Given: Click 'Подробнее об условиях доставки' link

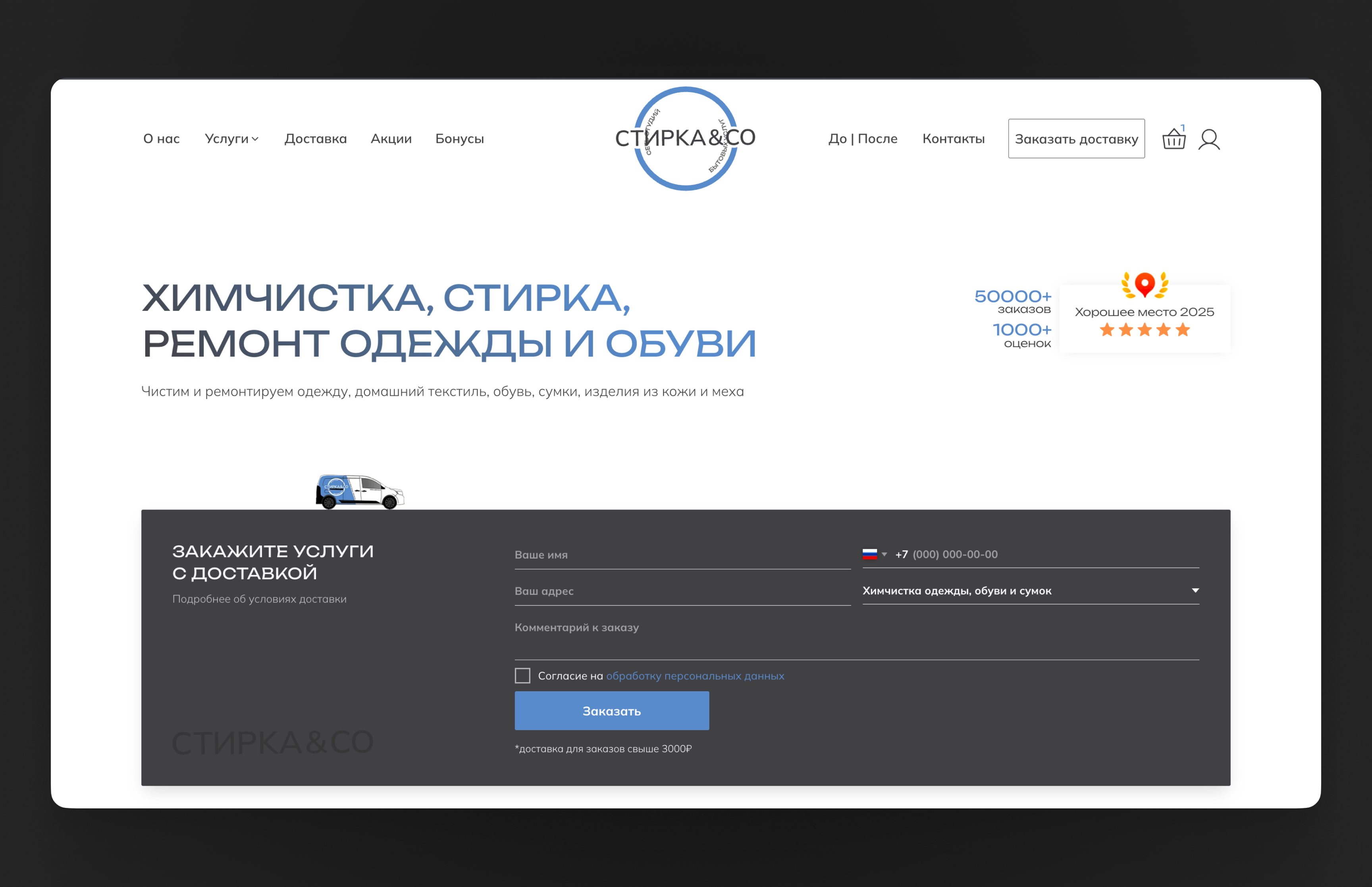Looking at the screenshot, I should 259,598.
